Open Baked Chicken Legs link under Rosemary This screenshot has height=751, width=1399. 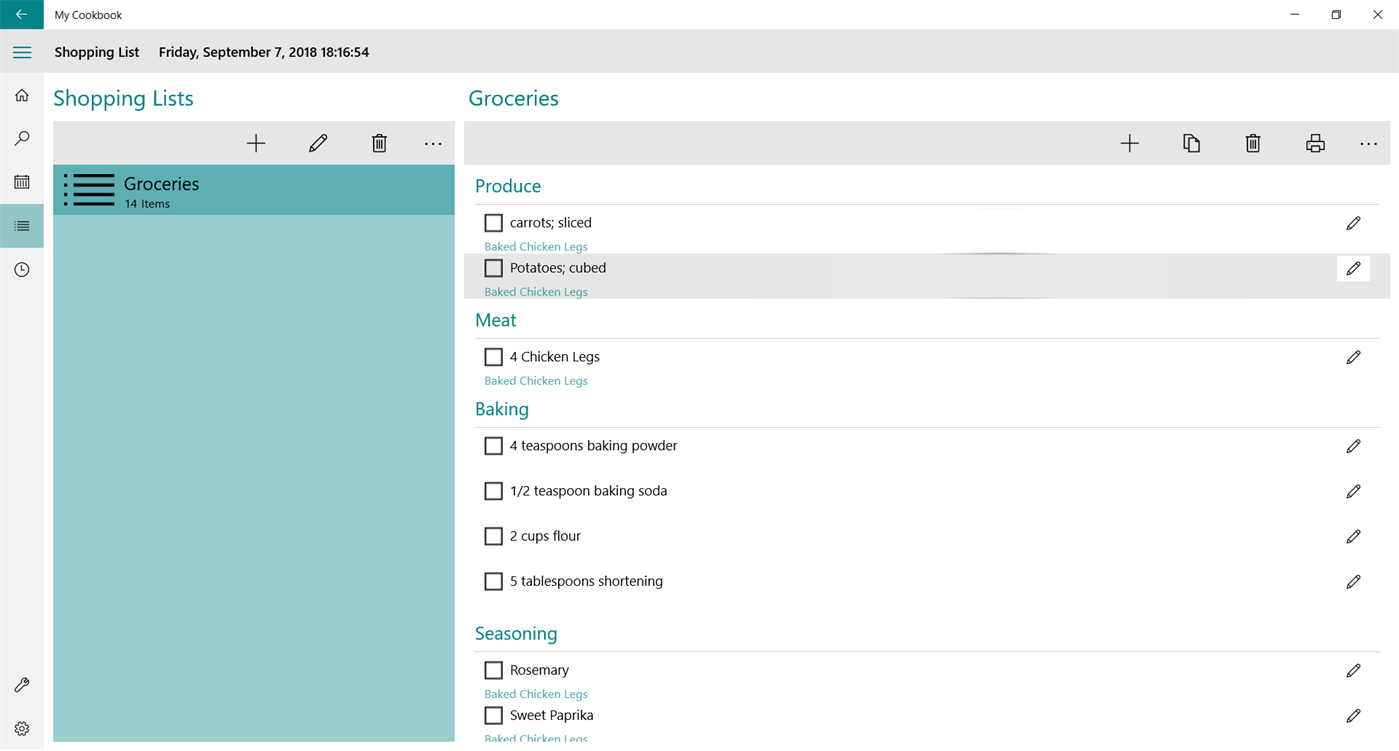coord(536,694)
